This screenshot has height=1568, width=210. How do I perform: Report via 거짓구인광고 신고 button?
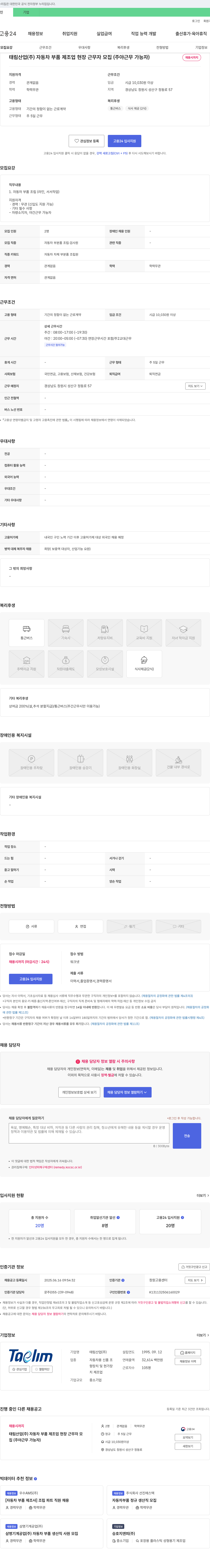(194, 1267)
